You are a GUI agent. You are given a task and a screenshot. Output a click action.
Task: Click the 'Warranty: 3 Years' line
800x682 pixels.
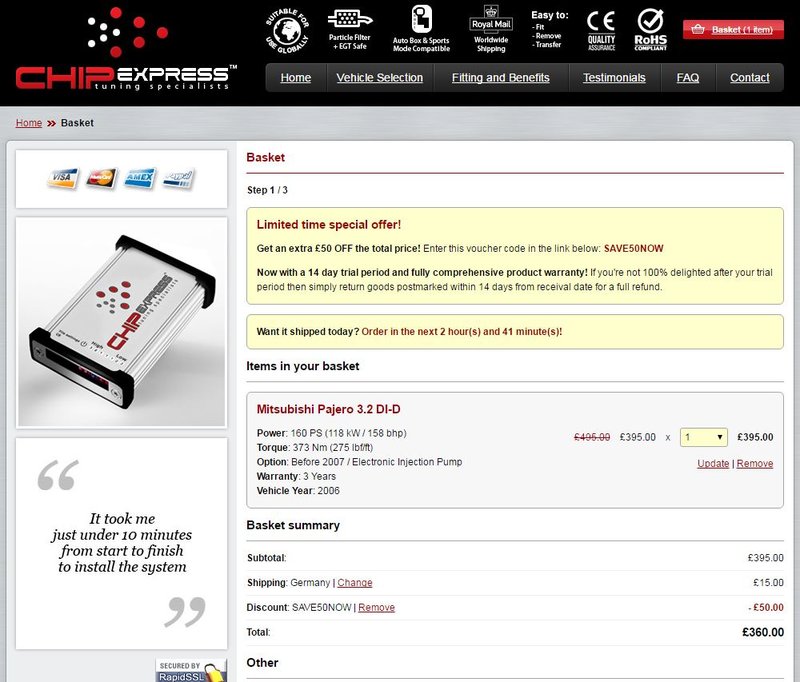296,476
